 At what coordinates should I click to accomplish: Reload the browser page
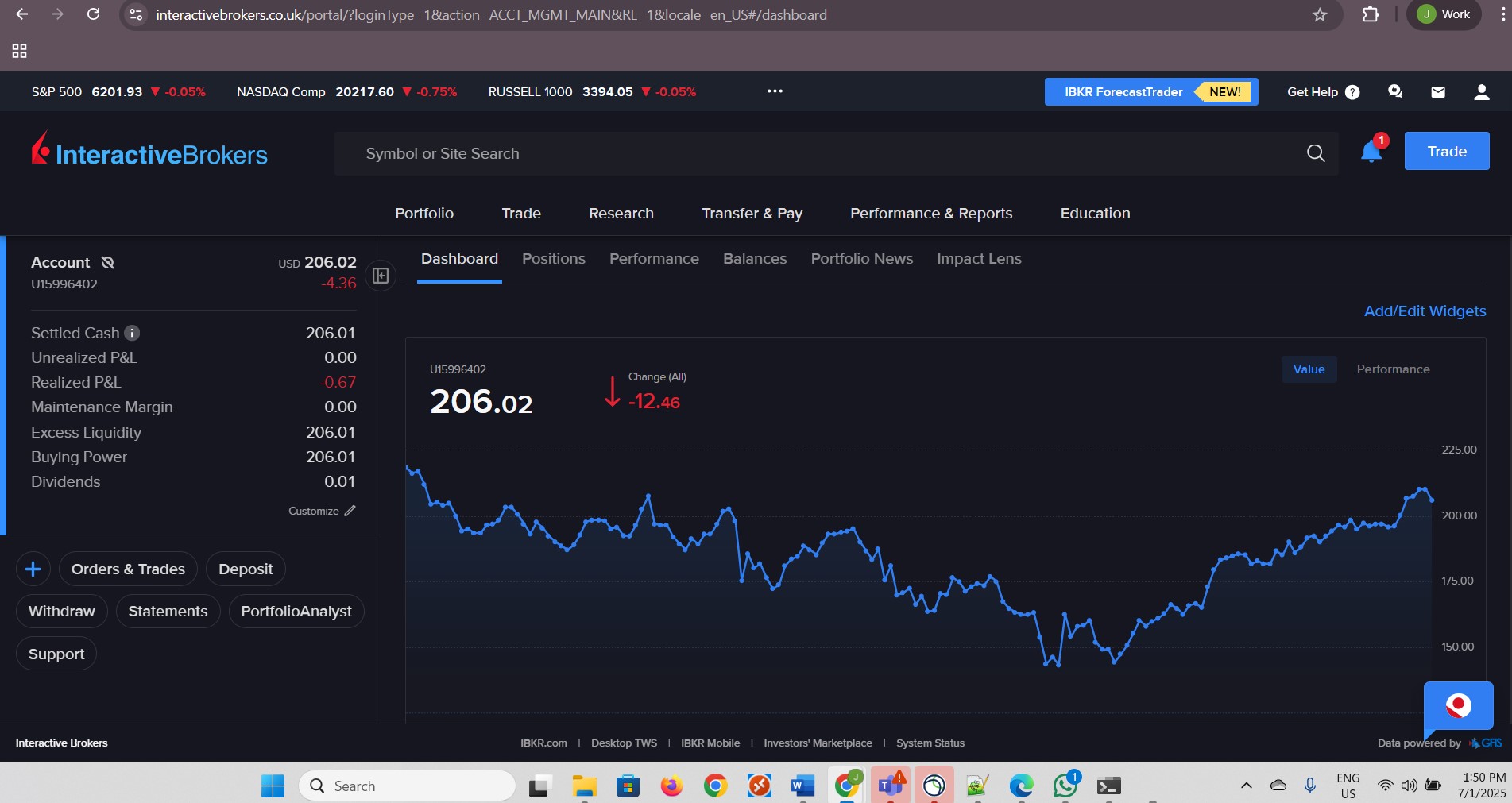tap(93, 14)
